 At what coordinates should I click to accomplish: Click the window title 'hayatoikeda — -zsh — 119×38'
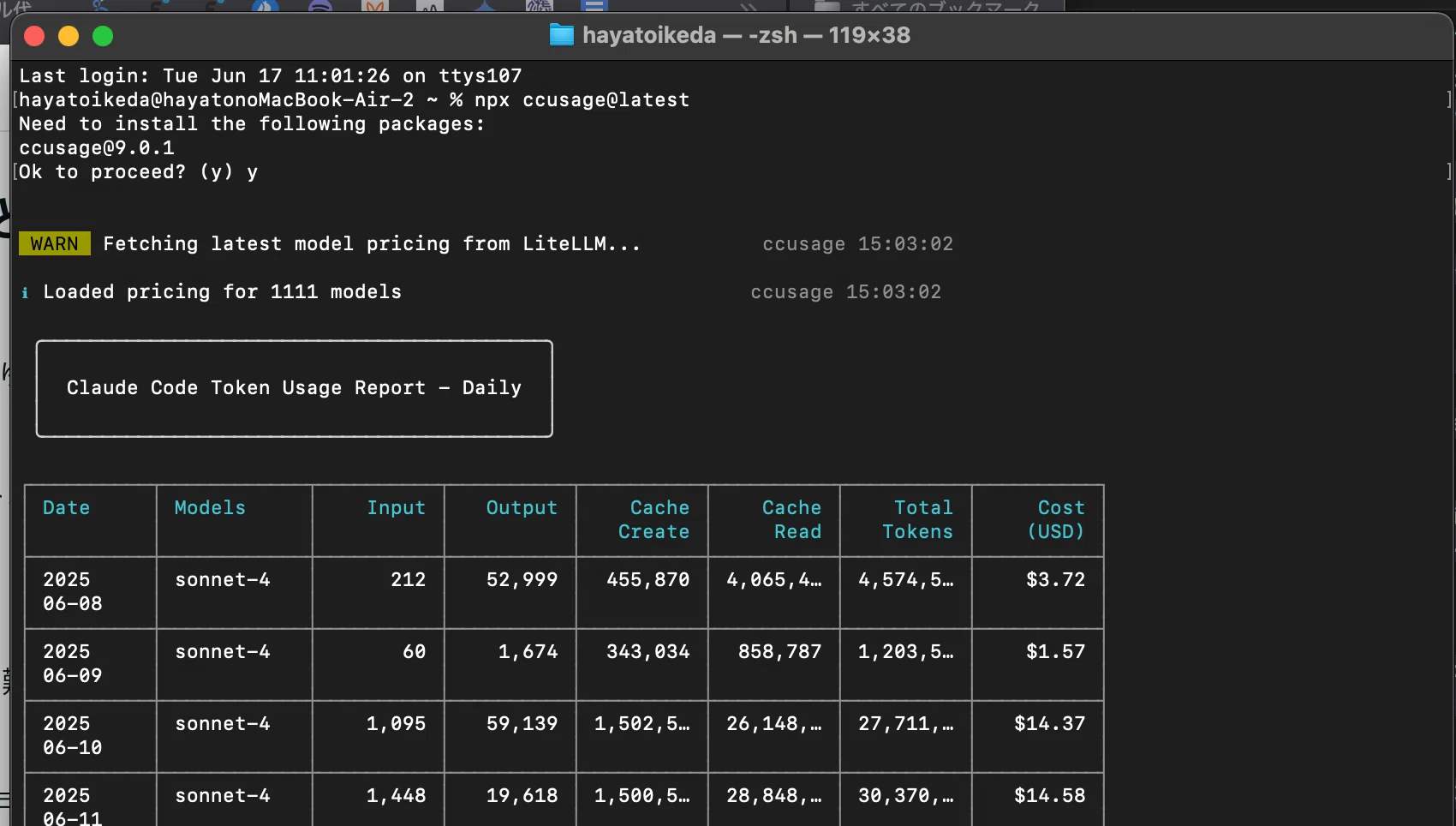(746, 35)
